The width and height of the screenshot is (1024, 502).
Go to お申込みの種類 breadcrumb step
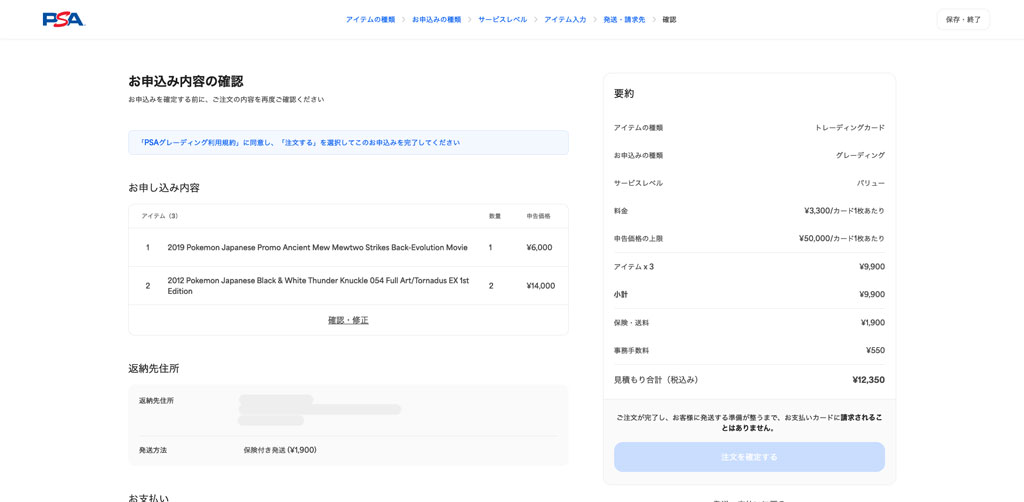(x=436, y=20)
